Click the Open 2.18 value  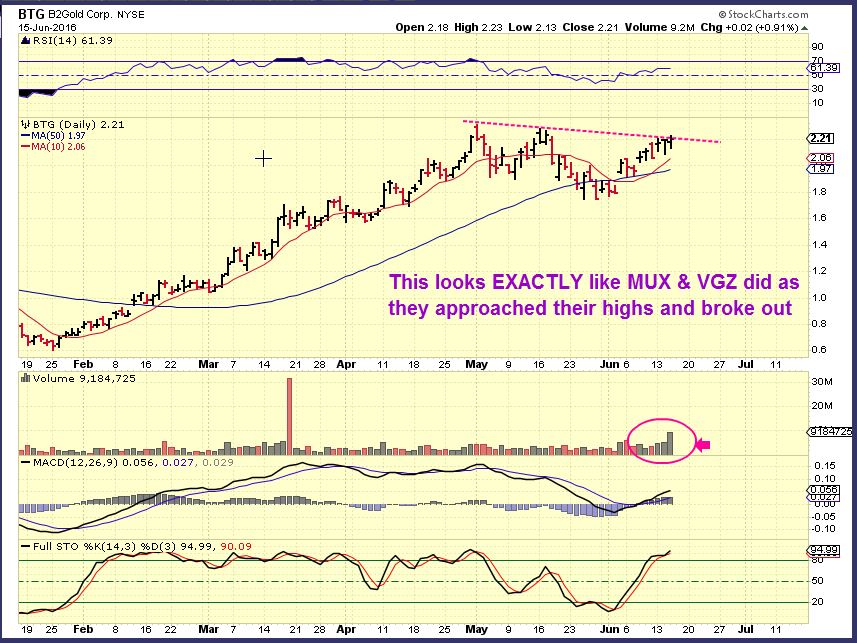pyautogui.click(x=422, y=27)
